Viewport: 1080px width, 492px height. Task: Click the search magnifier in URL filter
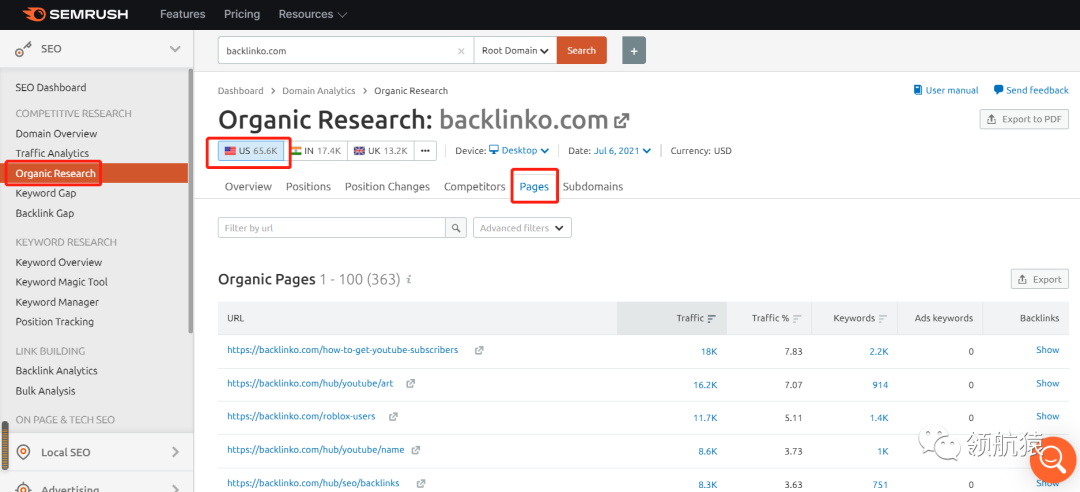tap(456, 228)
